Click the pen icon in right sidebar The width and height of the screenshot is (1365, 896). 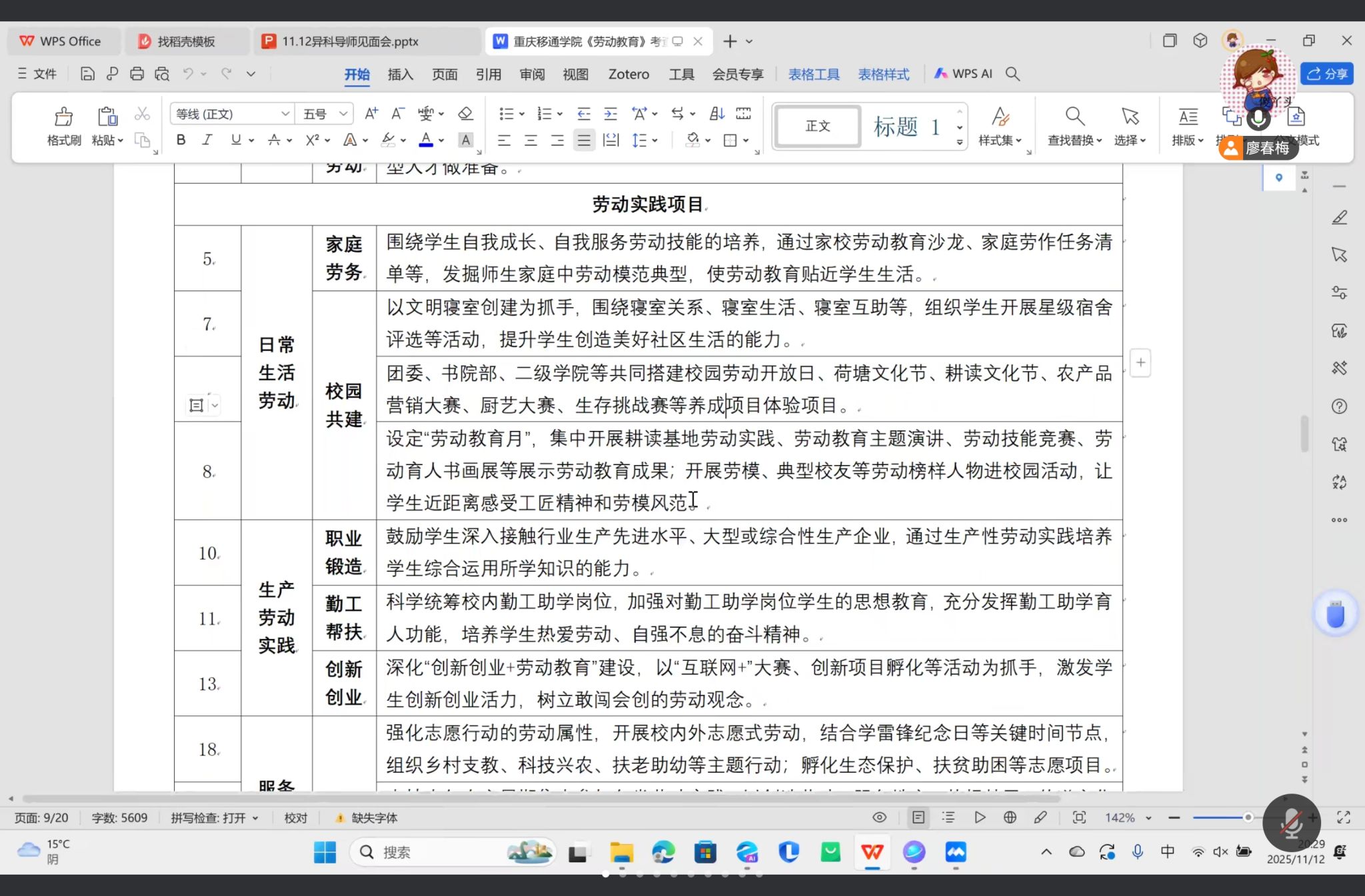click(x=1340, y=217)
